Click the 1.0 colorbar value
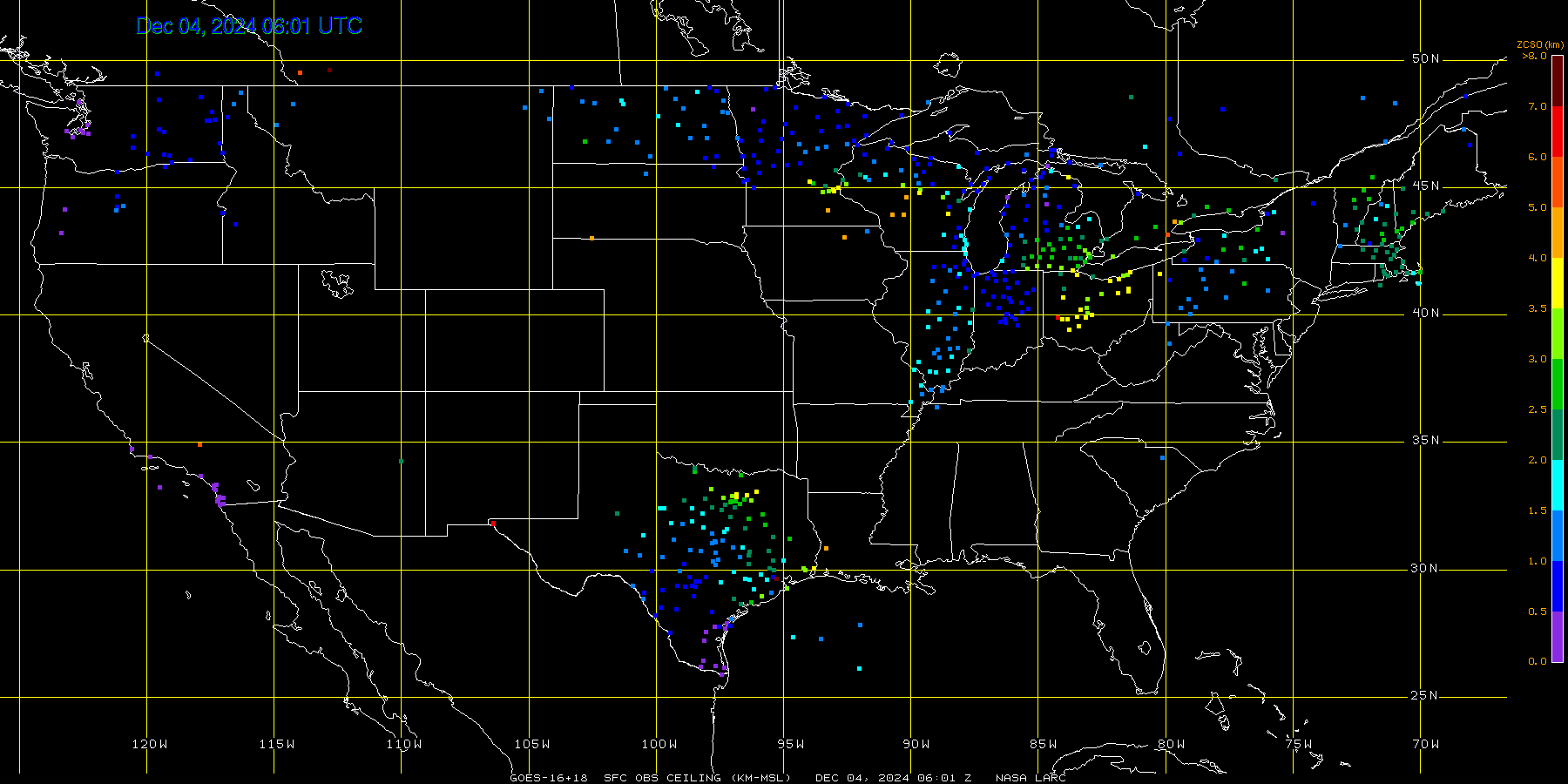Image resolution: width=1568 pixels, height=784 pixels. tap(1537, 561)
